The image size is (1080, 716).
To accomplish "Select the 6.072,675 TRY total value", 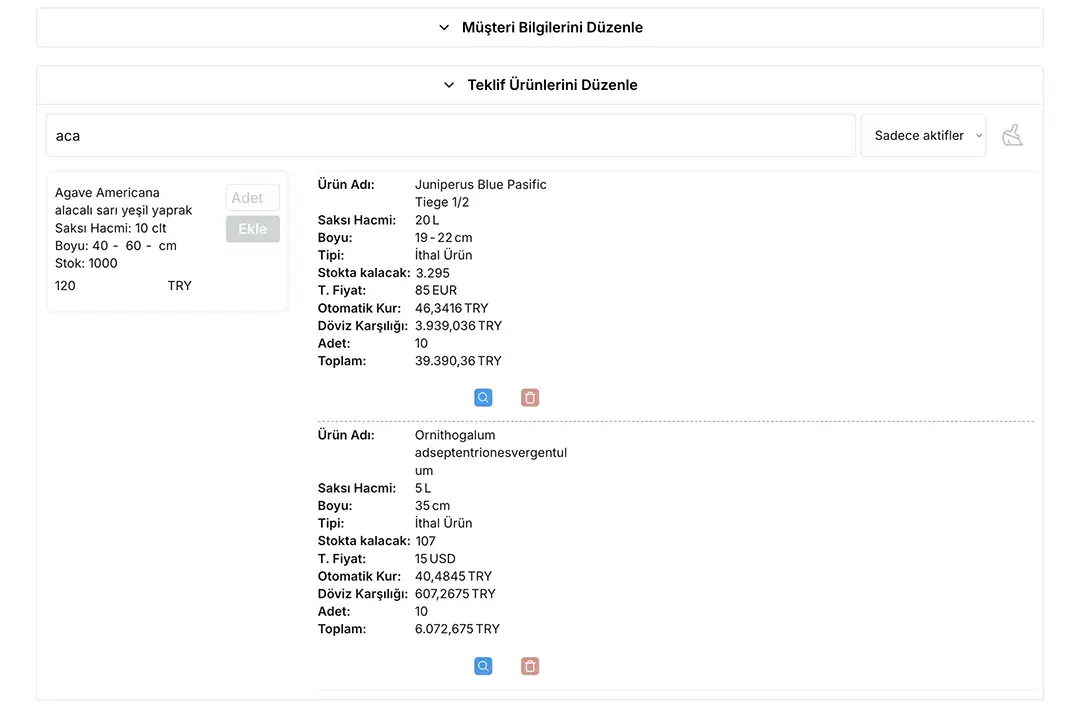I will click(x=456, y=629).
